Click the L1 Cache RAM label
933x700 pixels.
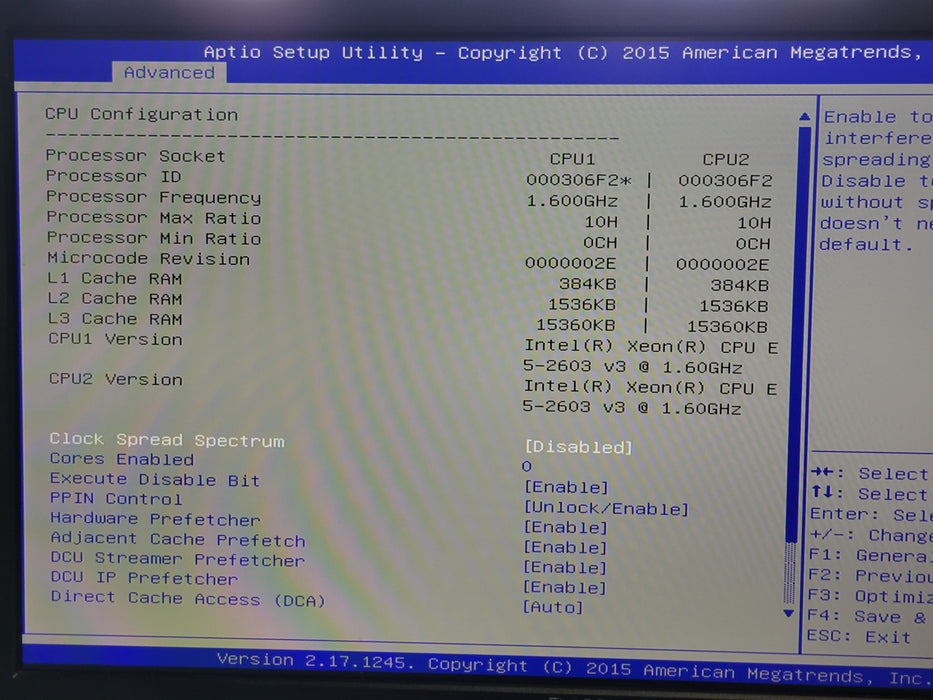[x=115, y=279]
